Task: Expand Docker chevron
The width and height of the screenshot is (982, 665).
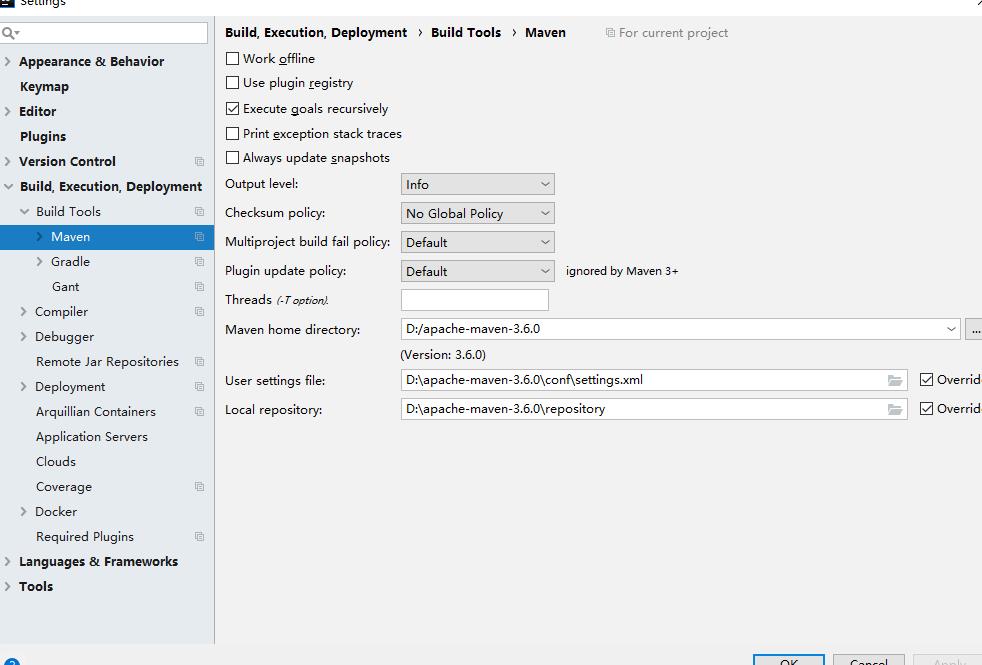Action: (23, 512)
